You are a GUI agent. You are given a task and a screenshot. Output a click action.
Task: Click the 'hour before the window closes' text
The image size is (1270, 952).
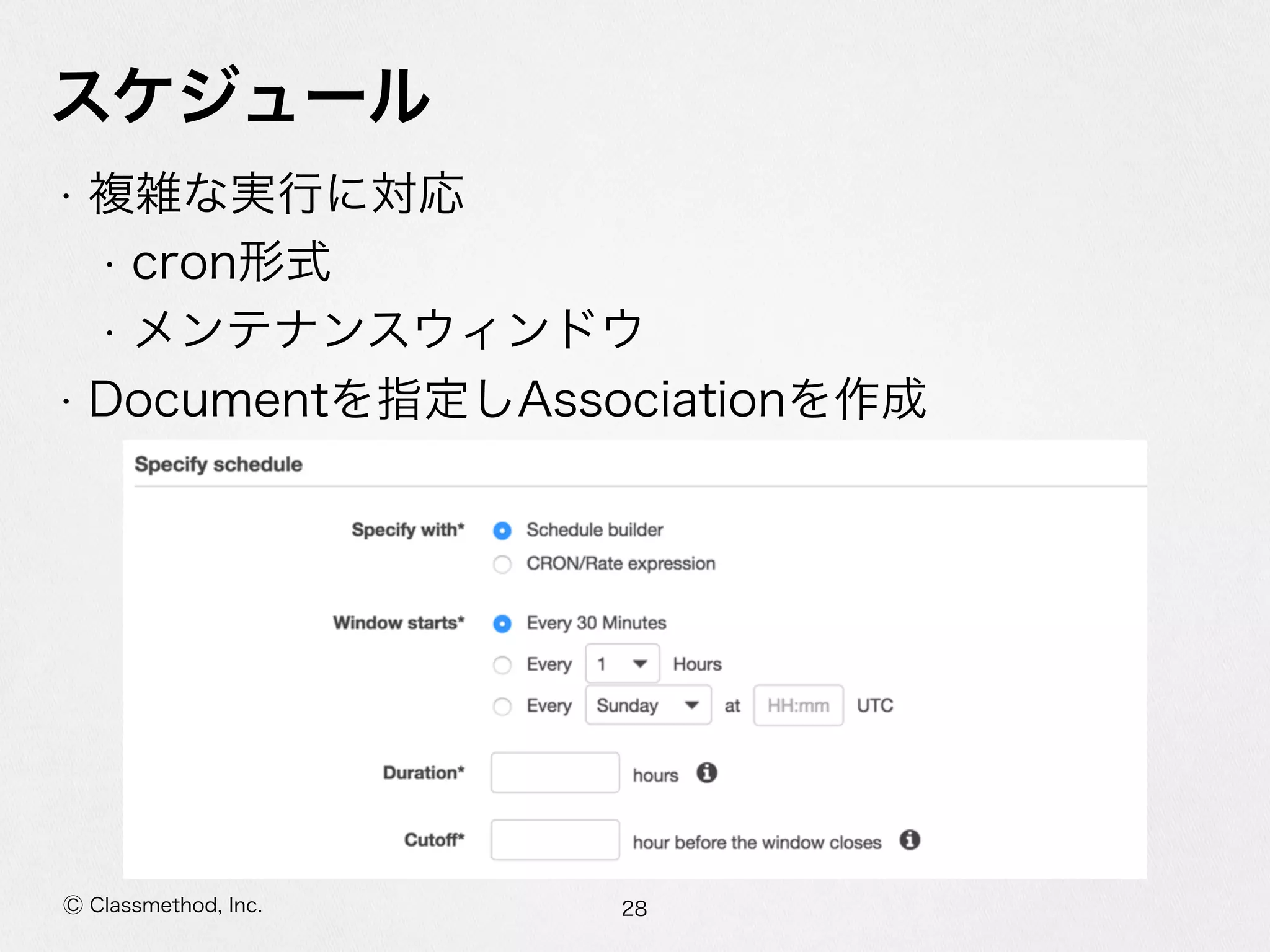click(757, 842)
